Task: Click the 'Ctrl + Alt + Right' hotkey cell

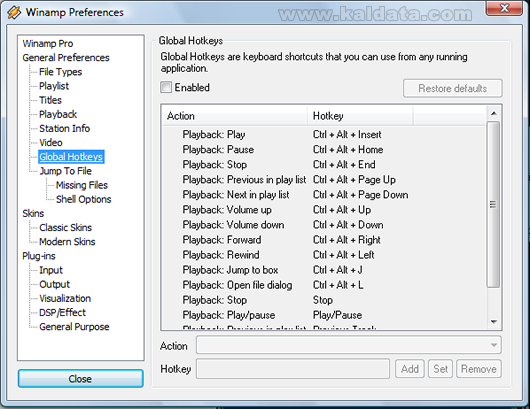Action: [347, 240]
